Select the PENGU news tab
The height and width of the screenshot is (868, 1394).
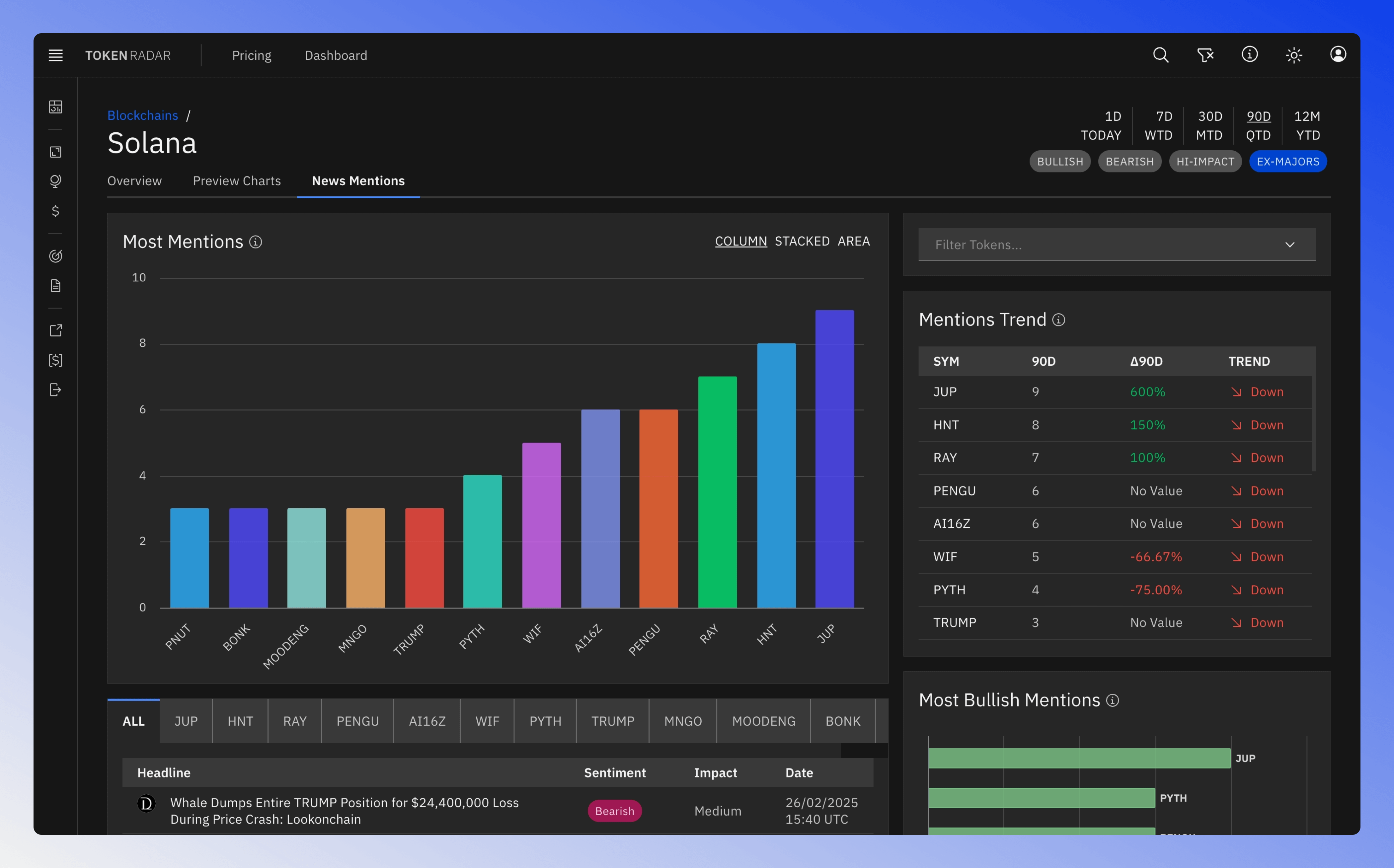(x=358, y=721)
